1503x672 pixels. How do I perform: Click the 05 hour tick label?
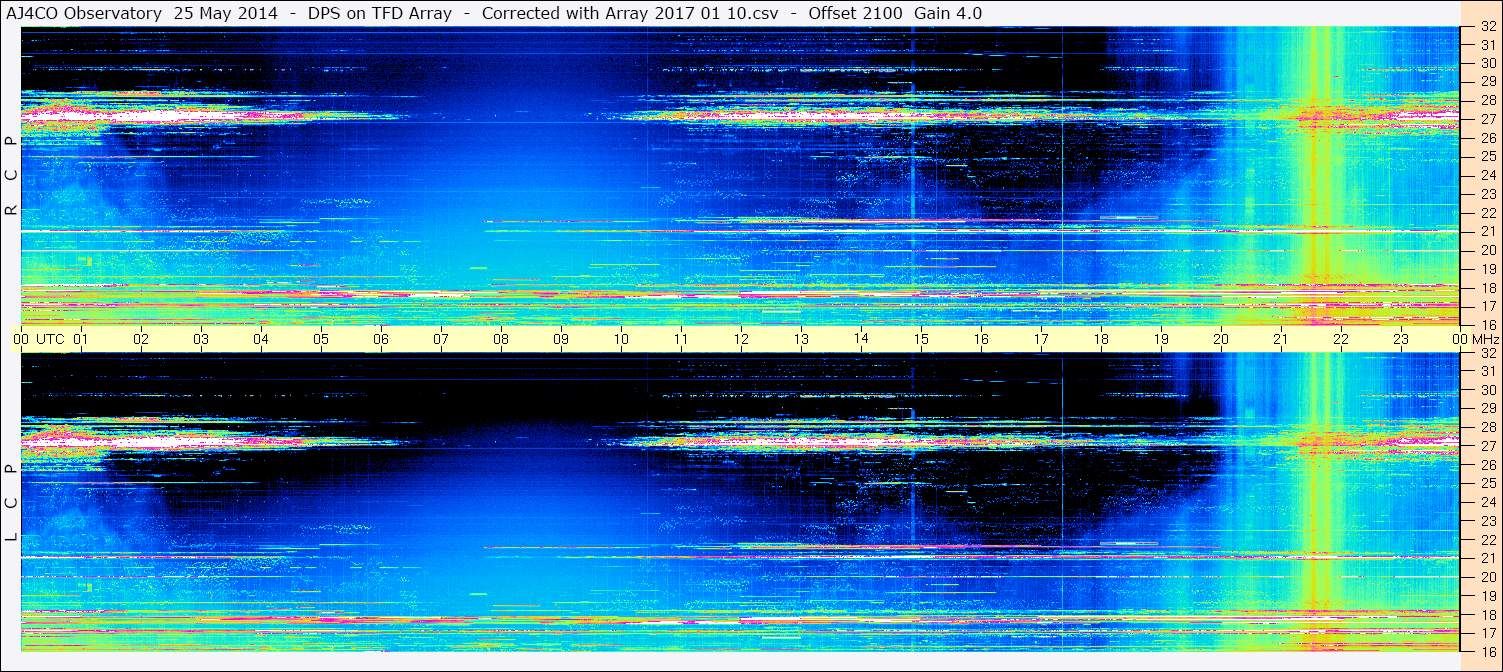(x=322, y=339)
